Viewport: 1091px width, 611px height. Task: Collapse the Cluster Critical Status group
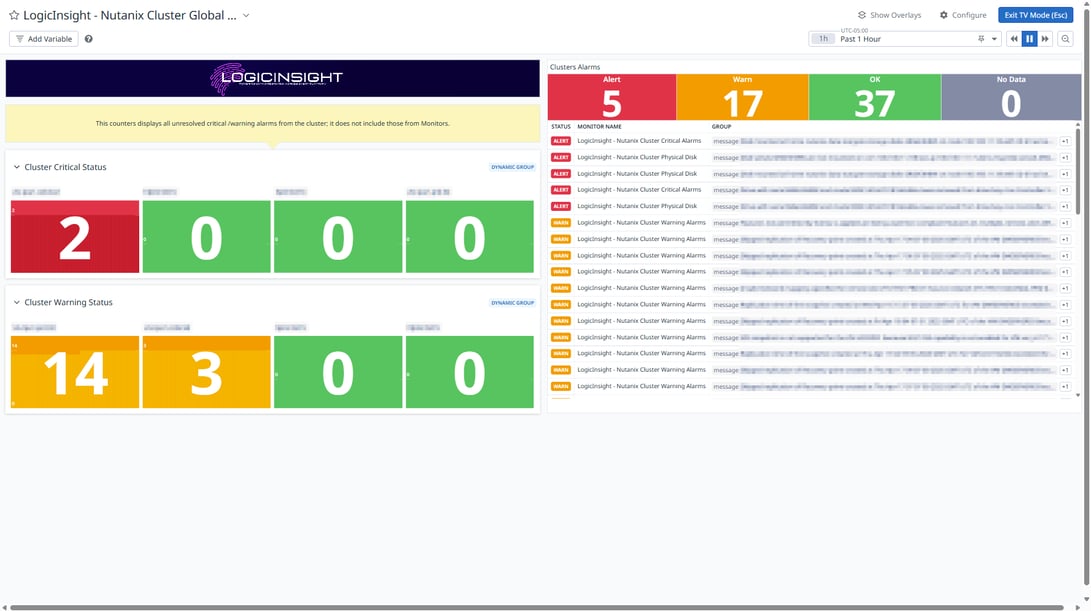[17, 167]
